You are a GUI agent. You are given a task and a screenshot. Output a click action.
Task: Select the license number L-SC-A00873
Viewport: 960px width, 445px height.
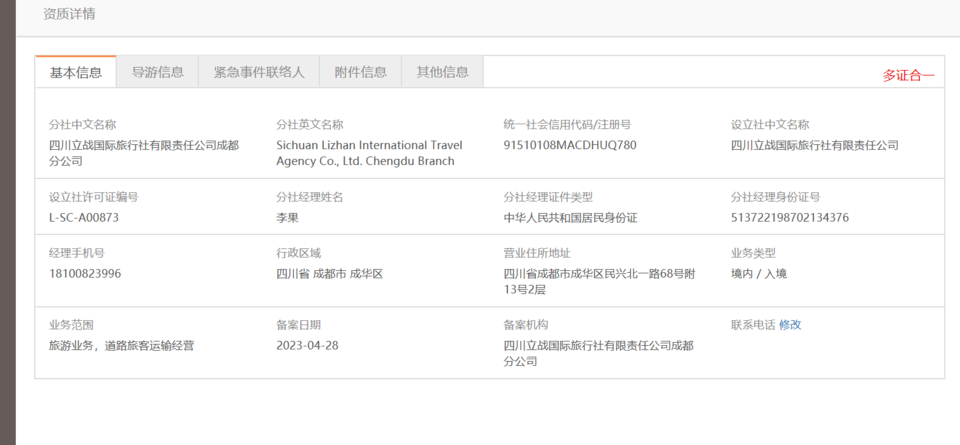[x=84, y=217]
